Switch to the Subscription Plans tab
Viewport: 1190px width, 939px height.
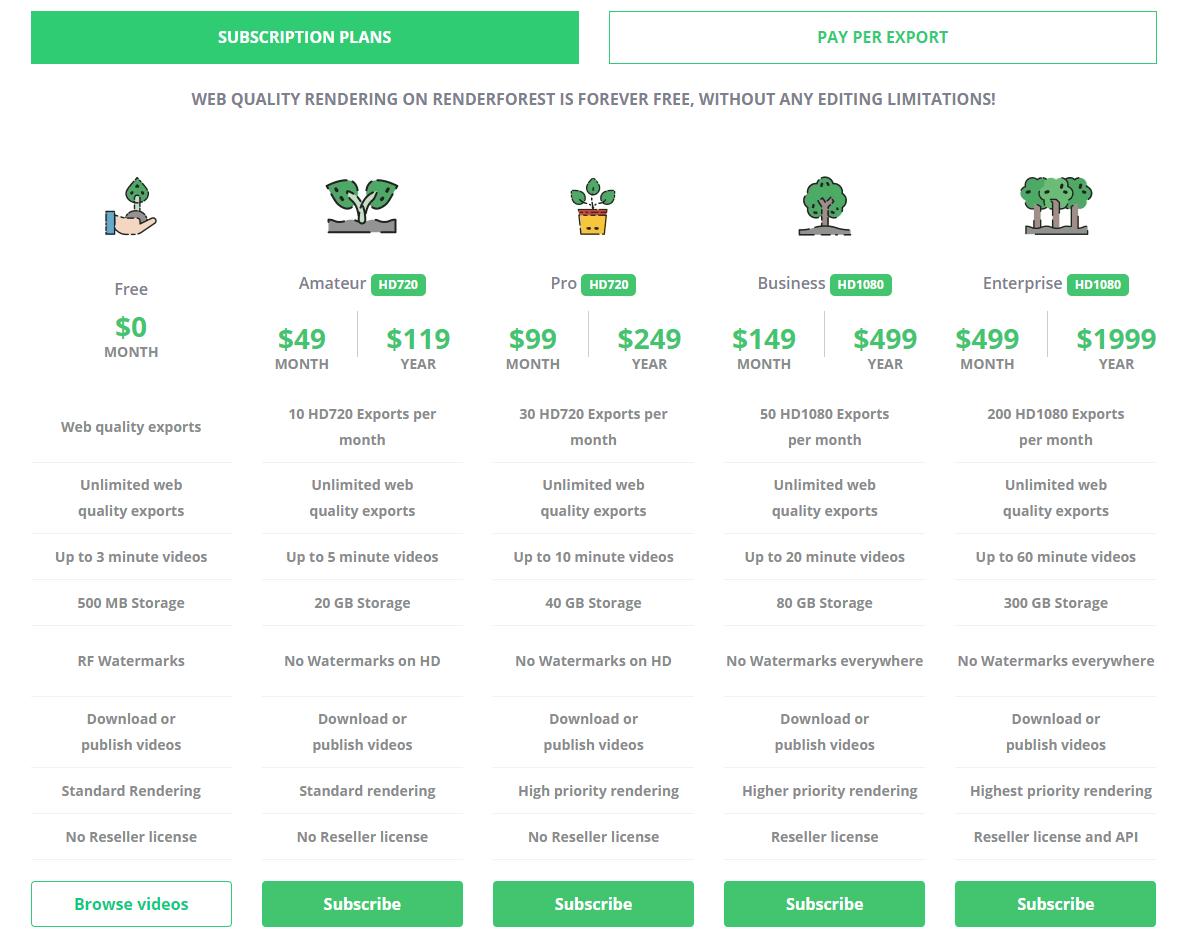click(x=305, y=37)
